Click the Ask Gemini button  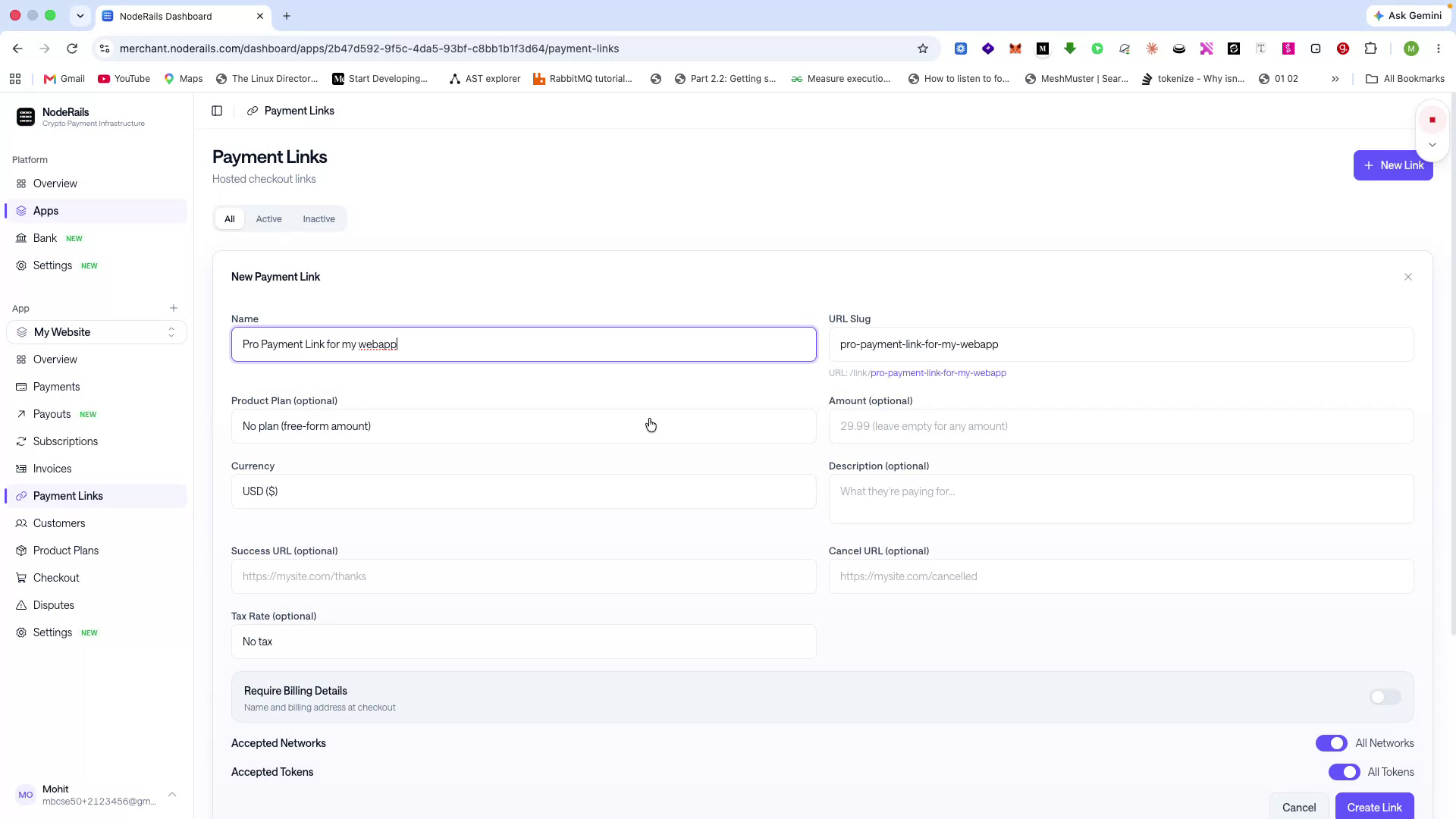1407,16
